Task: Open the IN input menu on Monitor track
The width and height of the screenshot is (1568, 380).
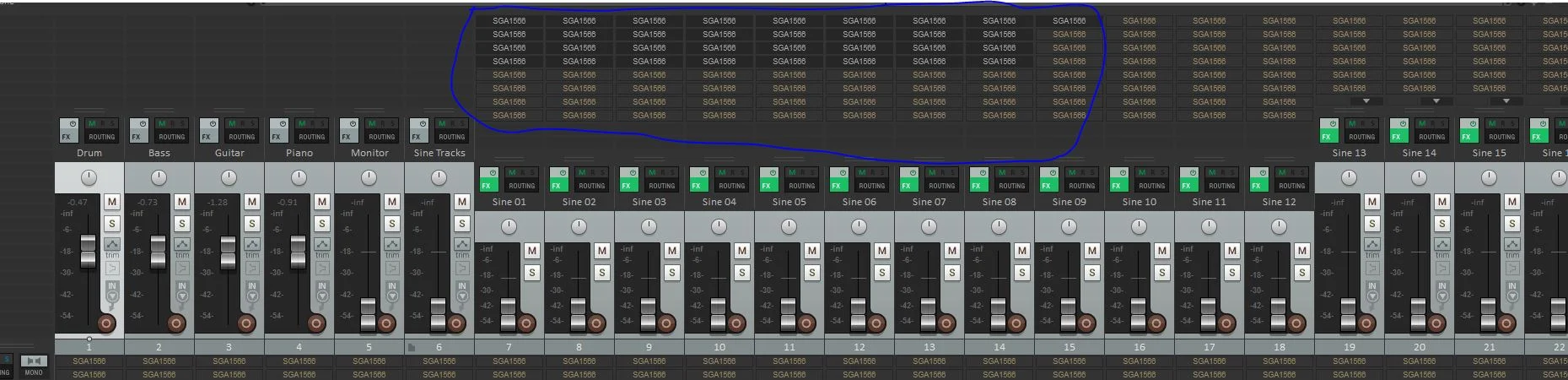Action: pyautogui.click(x=392, y=291)
